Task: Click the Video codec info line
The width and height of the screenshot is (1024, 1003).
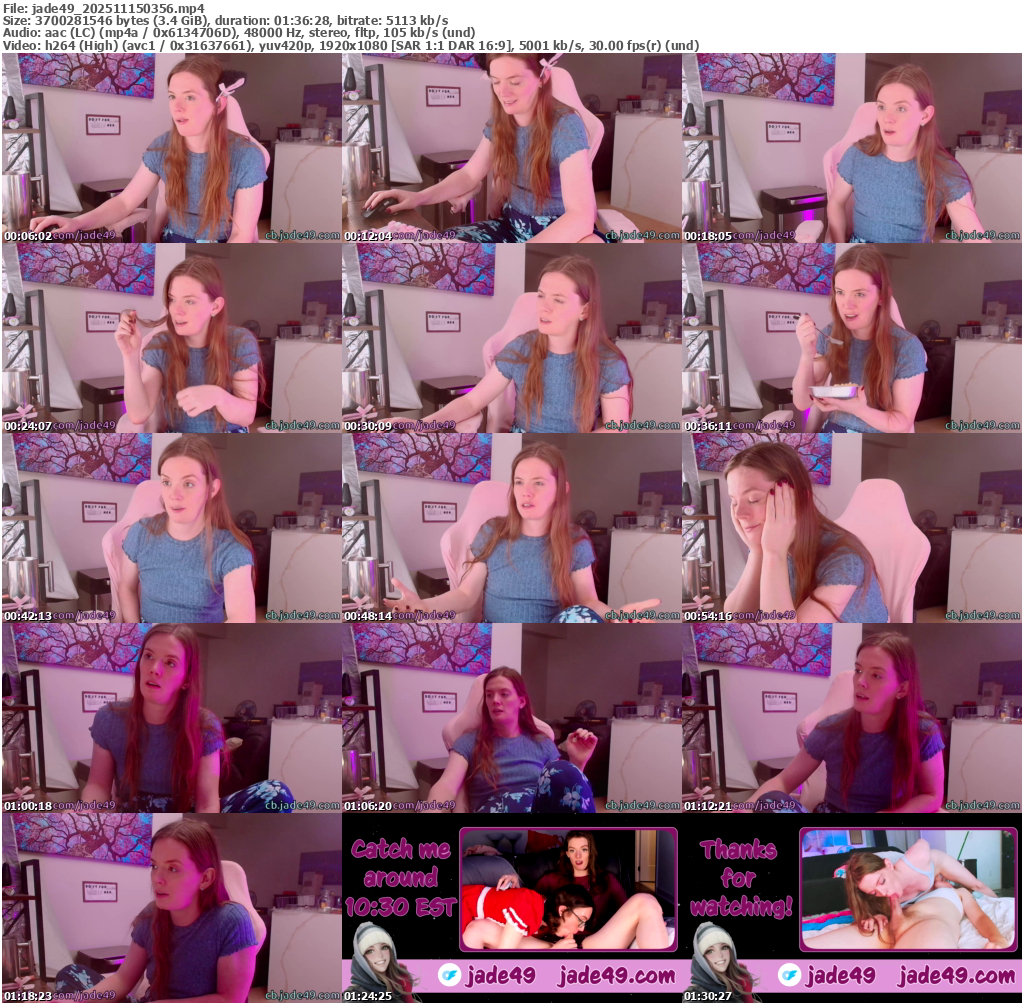Action: [x=350, y=45]
